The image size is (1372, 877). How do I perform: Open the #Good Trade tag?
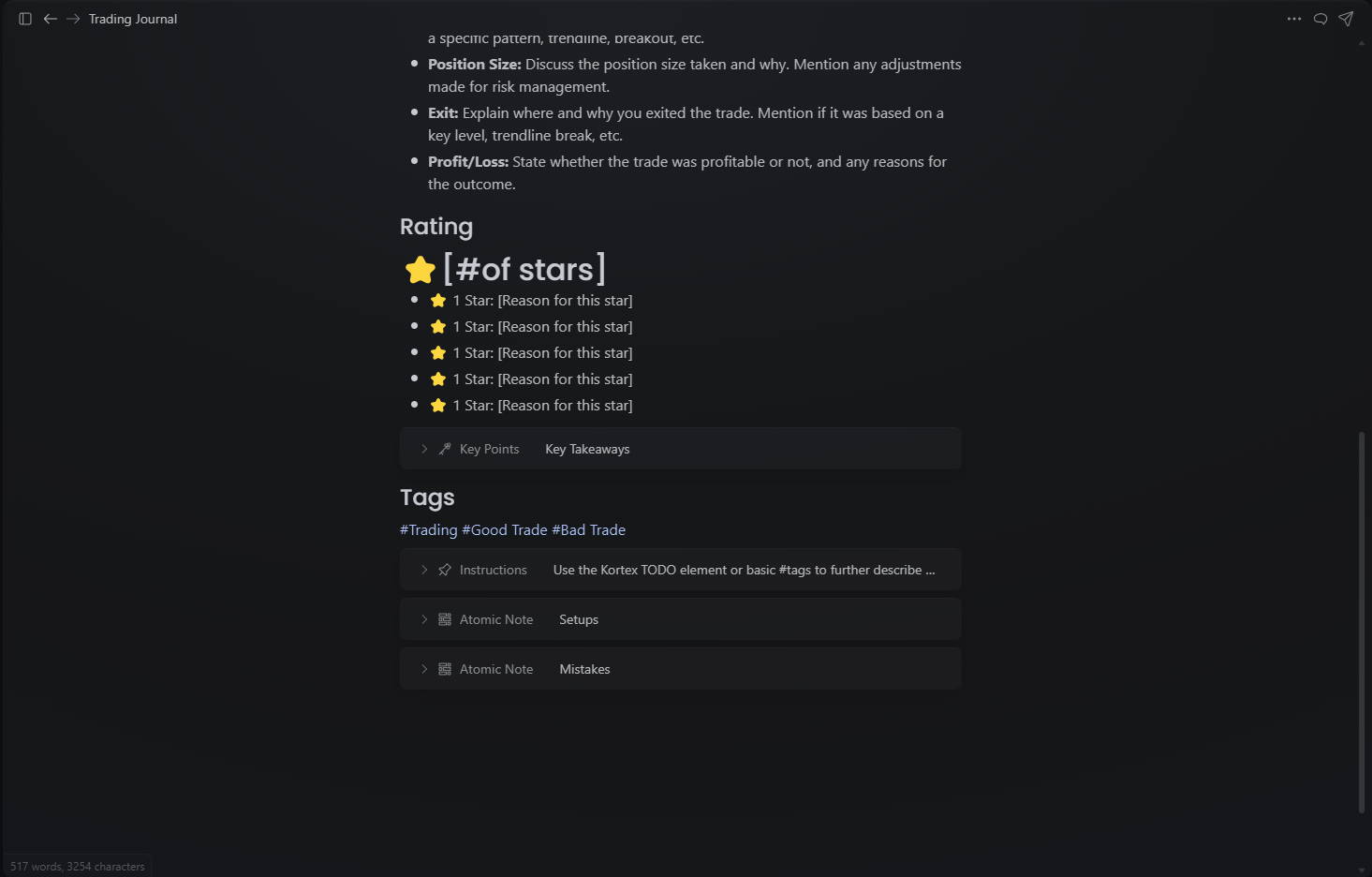[505, 530]
